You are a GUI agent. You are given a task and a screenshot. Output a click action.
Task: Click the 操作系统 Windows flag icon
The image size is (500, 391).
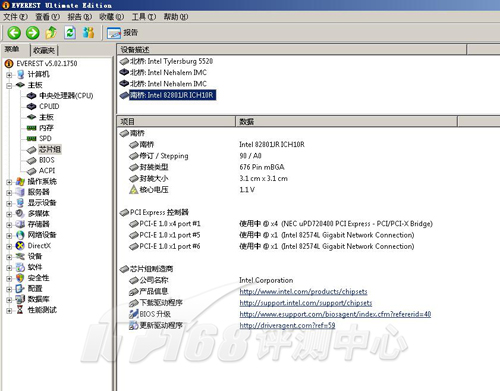pos(20,182)
